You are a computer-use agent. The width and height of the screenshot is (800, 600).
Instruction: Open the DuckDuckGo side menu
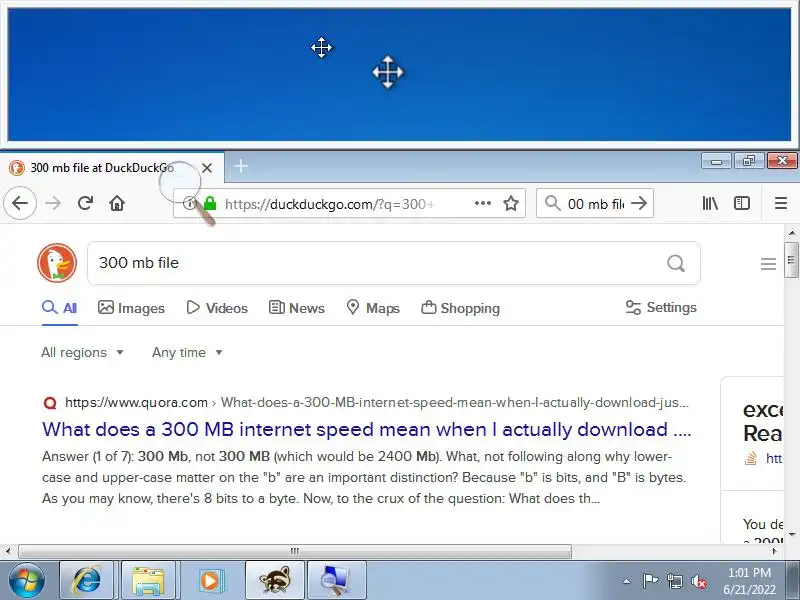pyautogui.click(x=768, y=264)
